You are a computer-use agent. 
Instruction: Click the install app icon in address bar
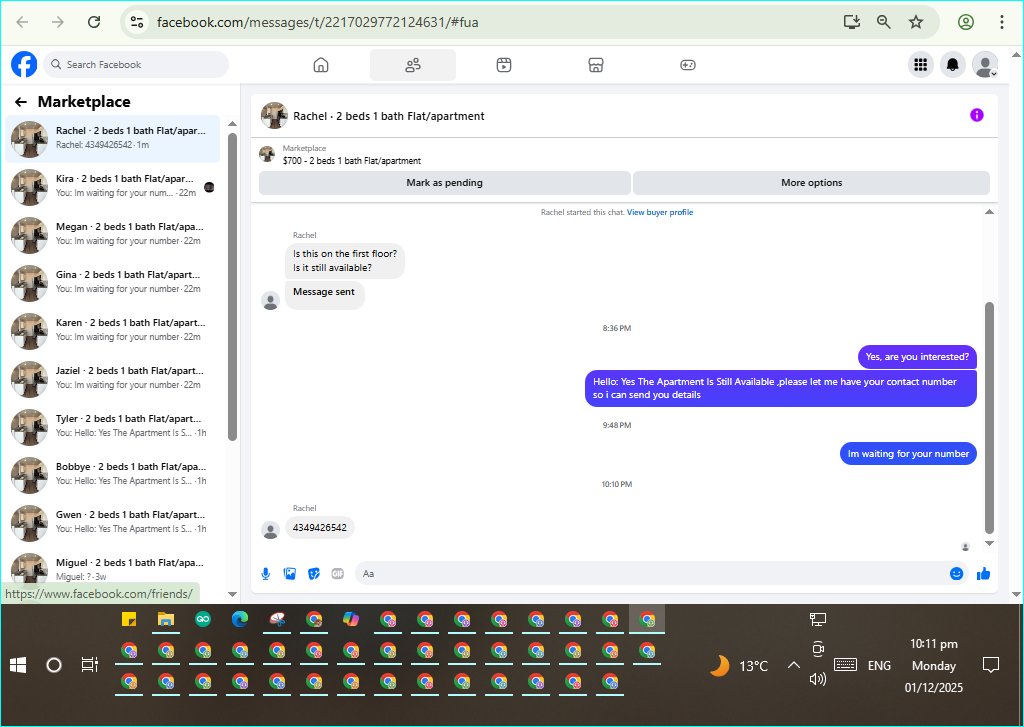coord(851,22)
